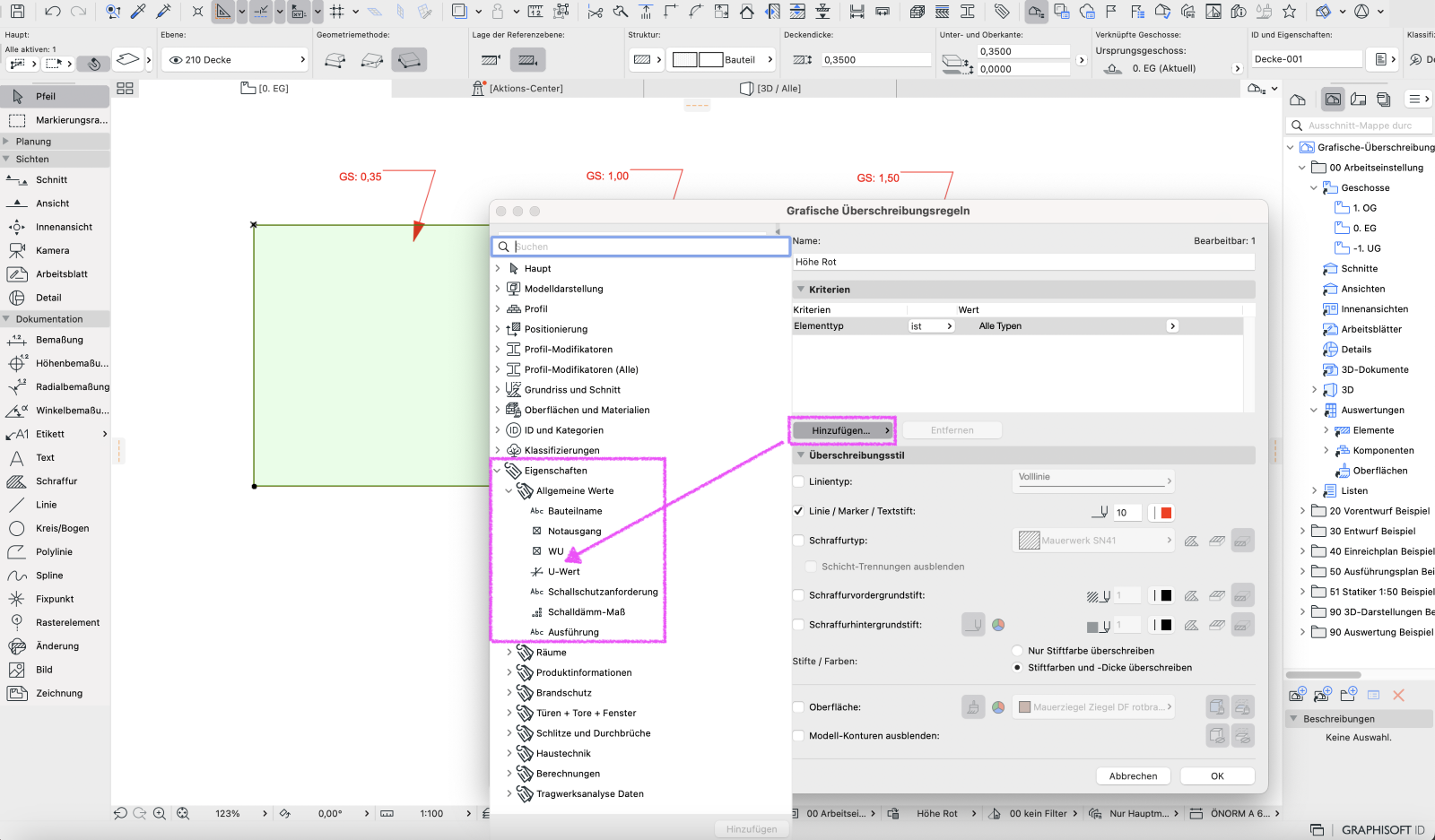Viewport: 1435px width, 840px height.
Task: Select the Höhenbemaßung tool
Action: (x=55, y=363)
